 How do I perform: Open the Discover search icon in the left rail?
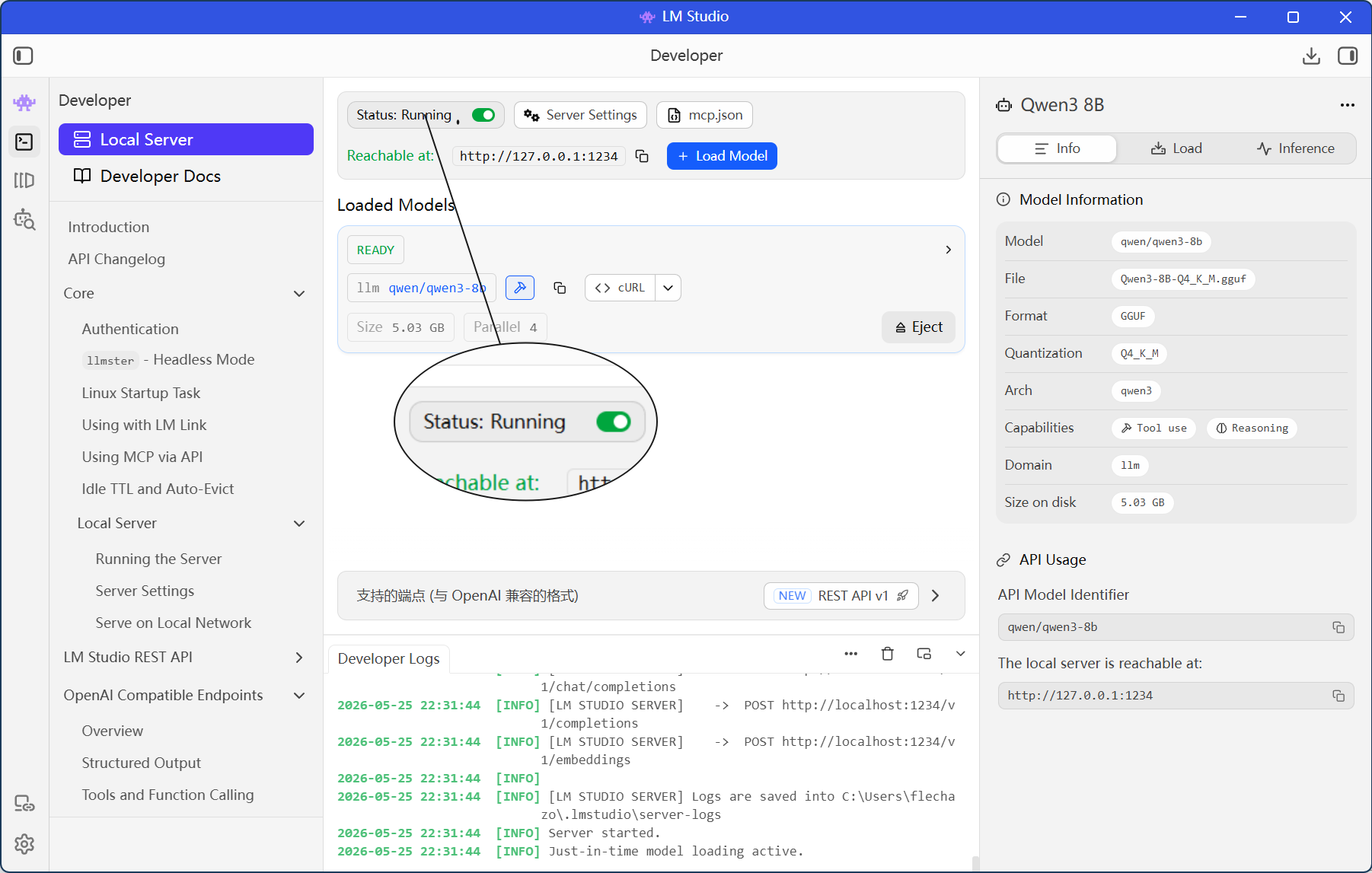click(x=24, y=219)
